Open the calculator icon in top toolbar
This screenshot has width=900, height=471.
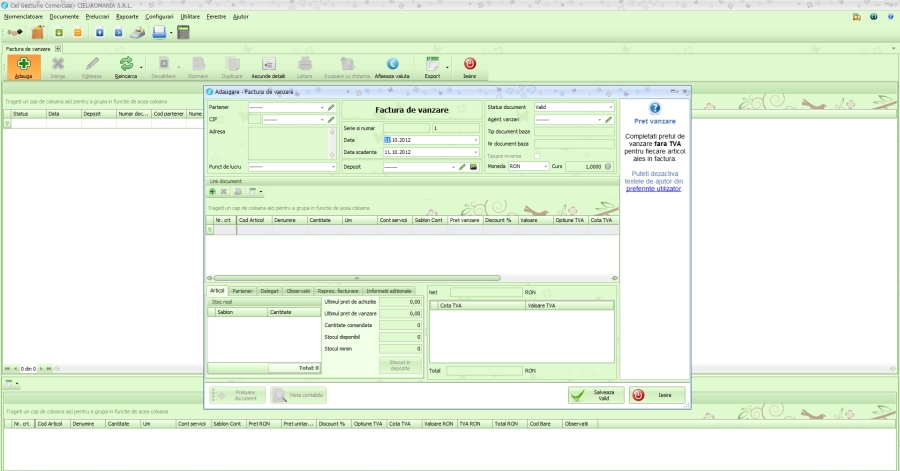(183, 32)
